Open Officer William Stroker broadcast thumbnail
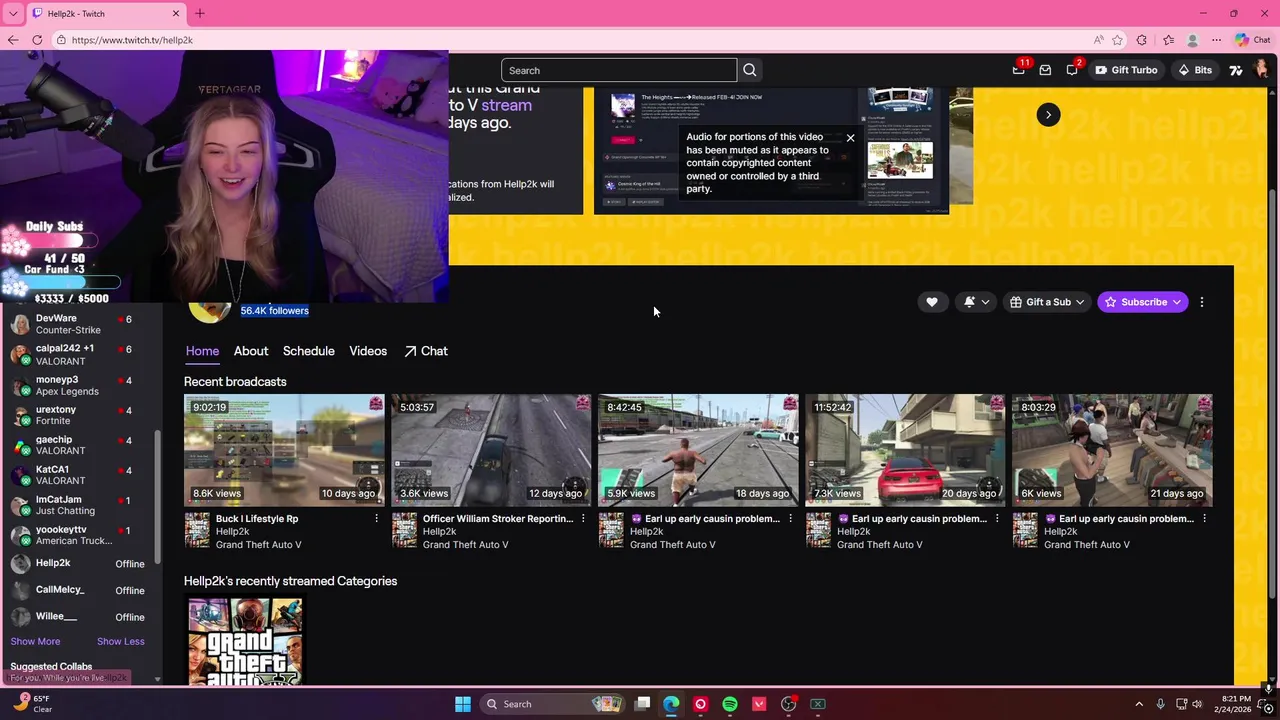1280x720 pixels. (491, 450)
